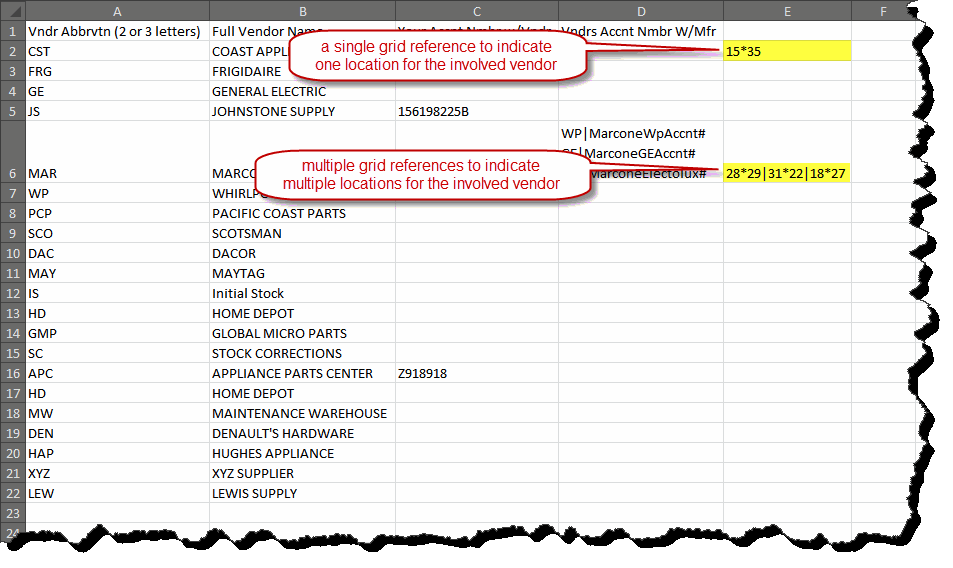Click the SCOTSMAN cell
The width and height of the screenshot is (953, 568).
pyautogui.click(x=302, y=233)
